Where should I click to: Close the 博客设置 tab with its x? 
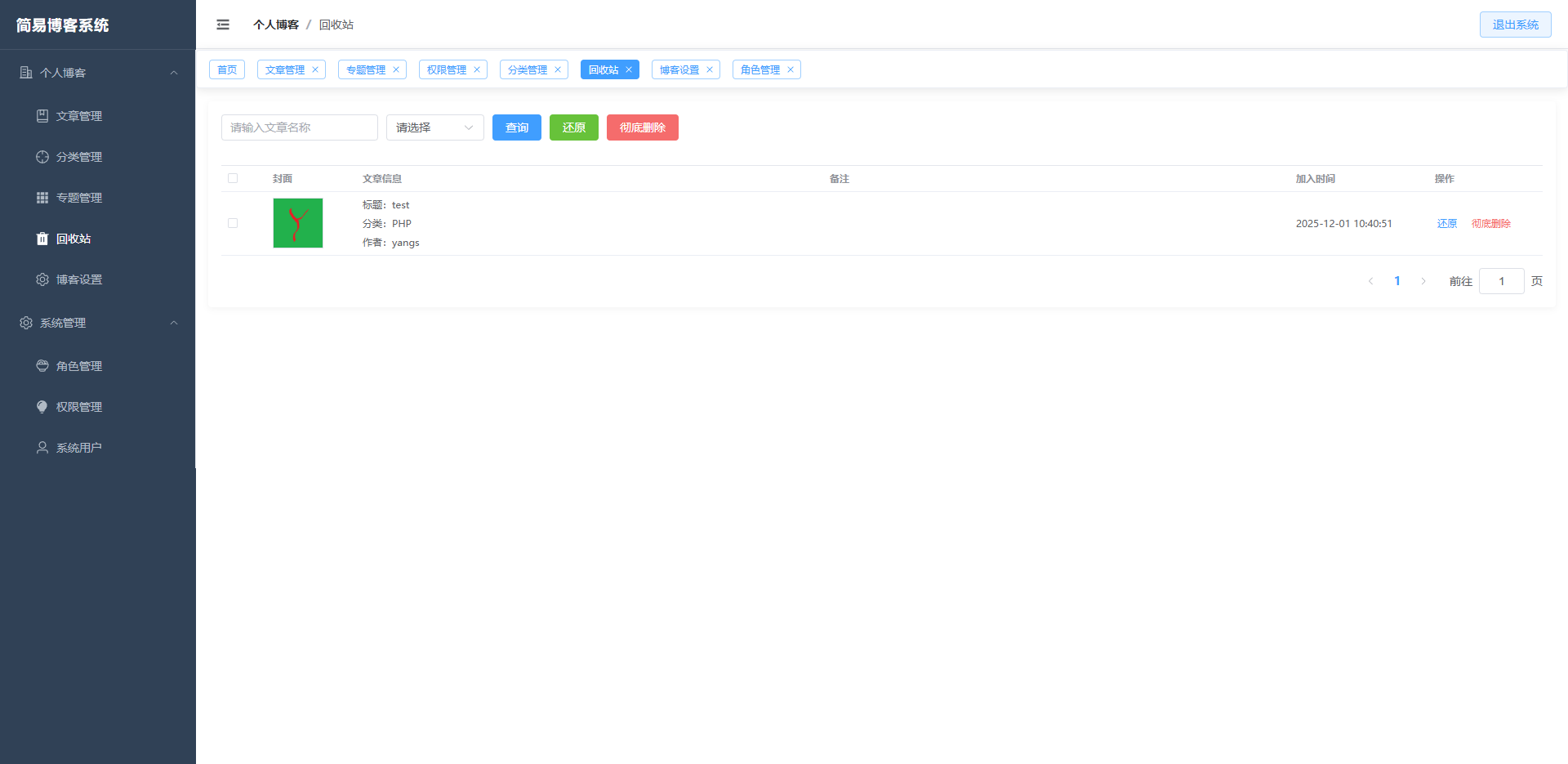(710, 69)
